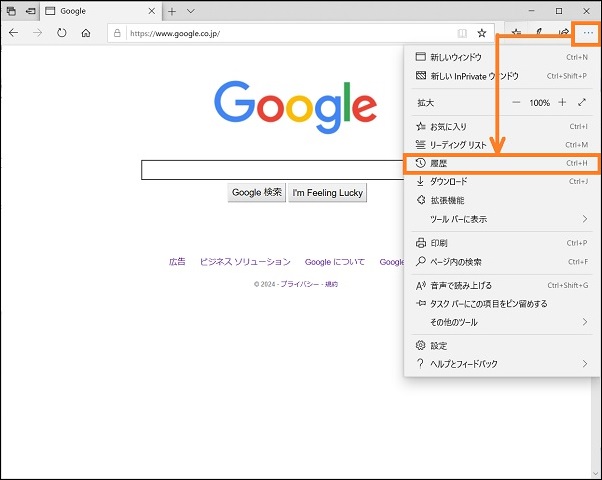This screenshot has width=602, height=480.
Task: Click the refresh page icon
Action: [62, 33]
